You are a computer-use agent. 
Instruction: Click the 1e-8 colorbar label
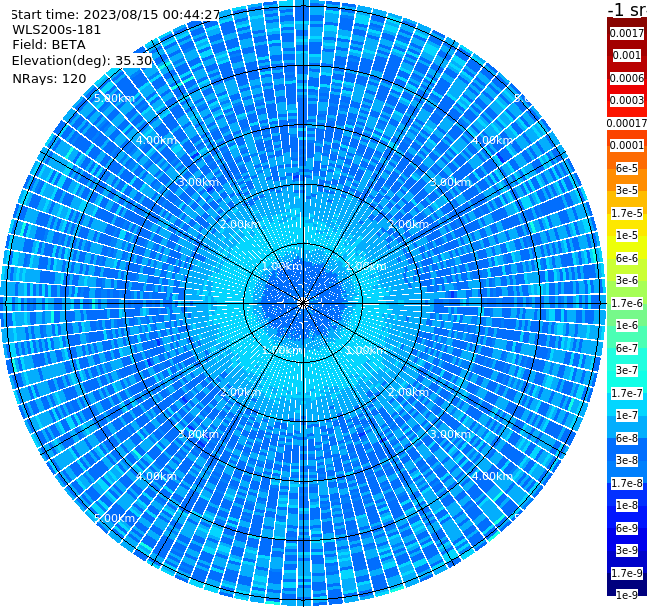tap(627, 505)
